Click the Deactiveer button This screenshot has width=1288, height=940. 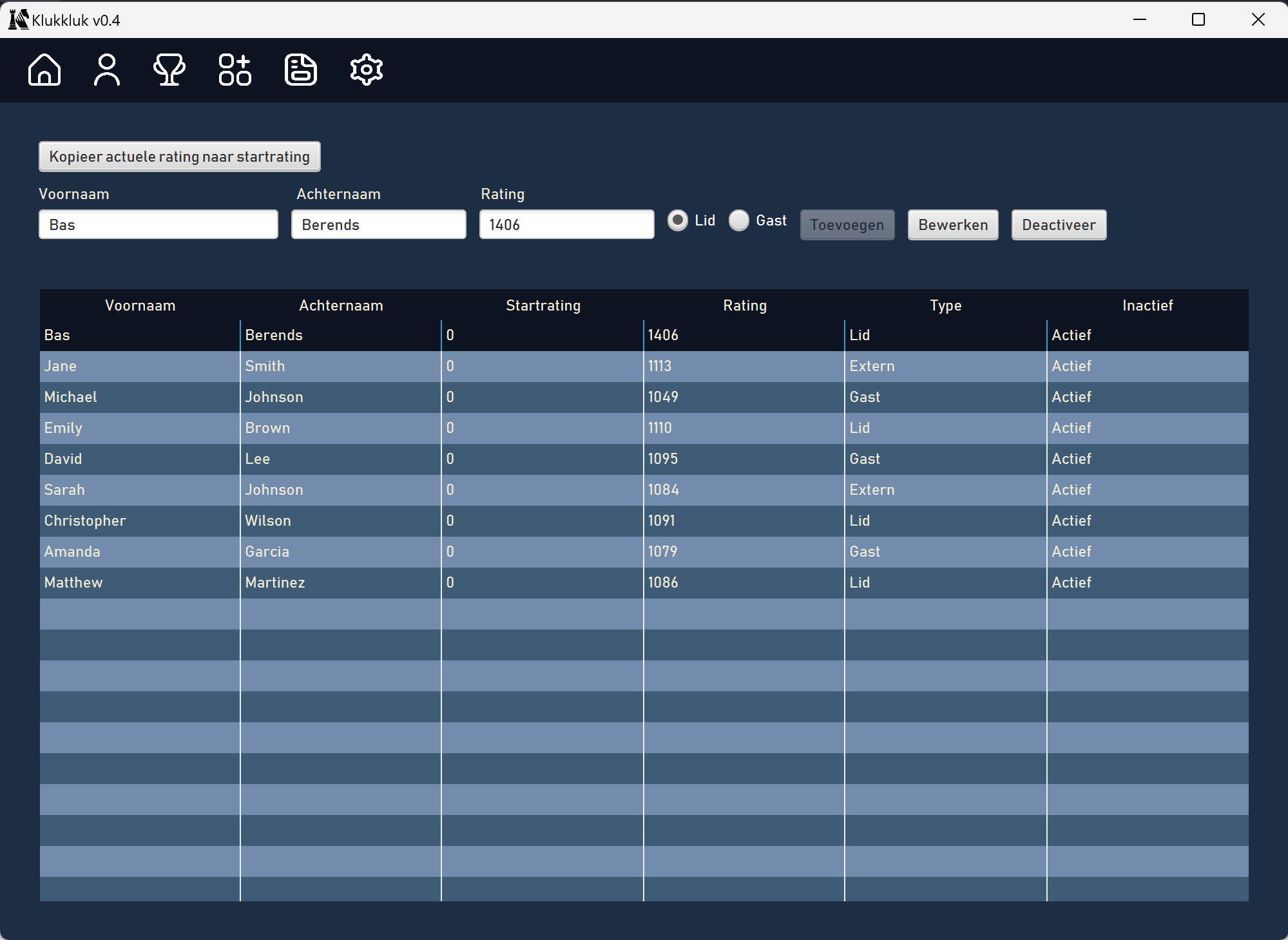(x=1059, y=225)
